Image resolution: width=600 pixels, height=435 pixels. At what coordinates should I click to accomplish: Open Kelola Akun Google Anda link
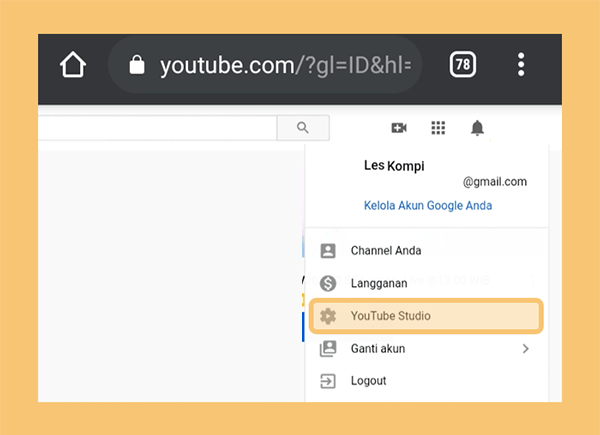pos(428,205)
